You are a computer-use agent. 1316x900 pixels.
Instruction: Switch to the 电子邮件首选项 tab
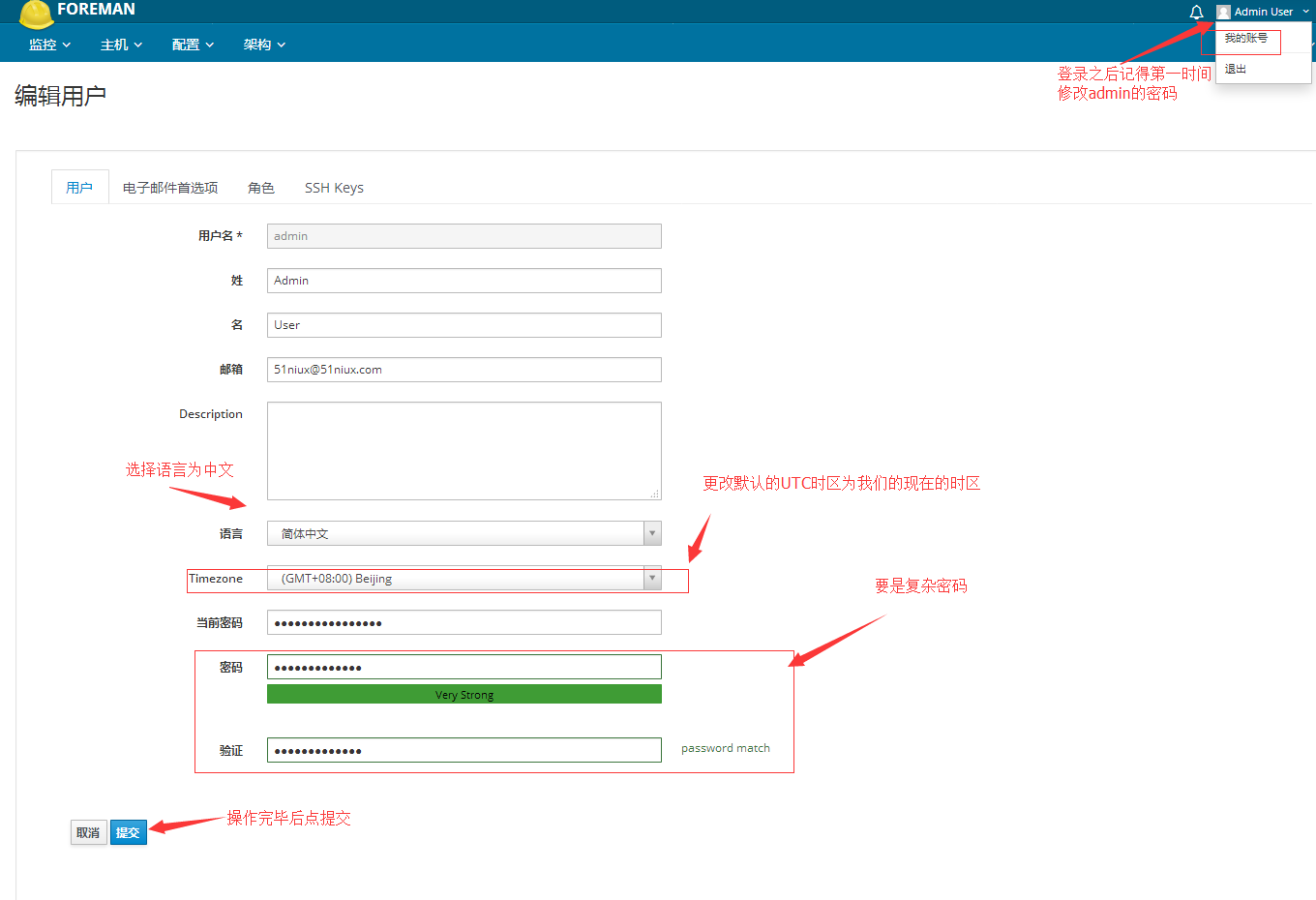click(170, 188)
